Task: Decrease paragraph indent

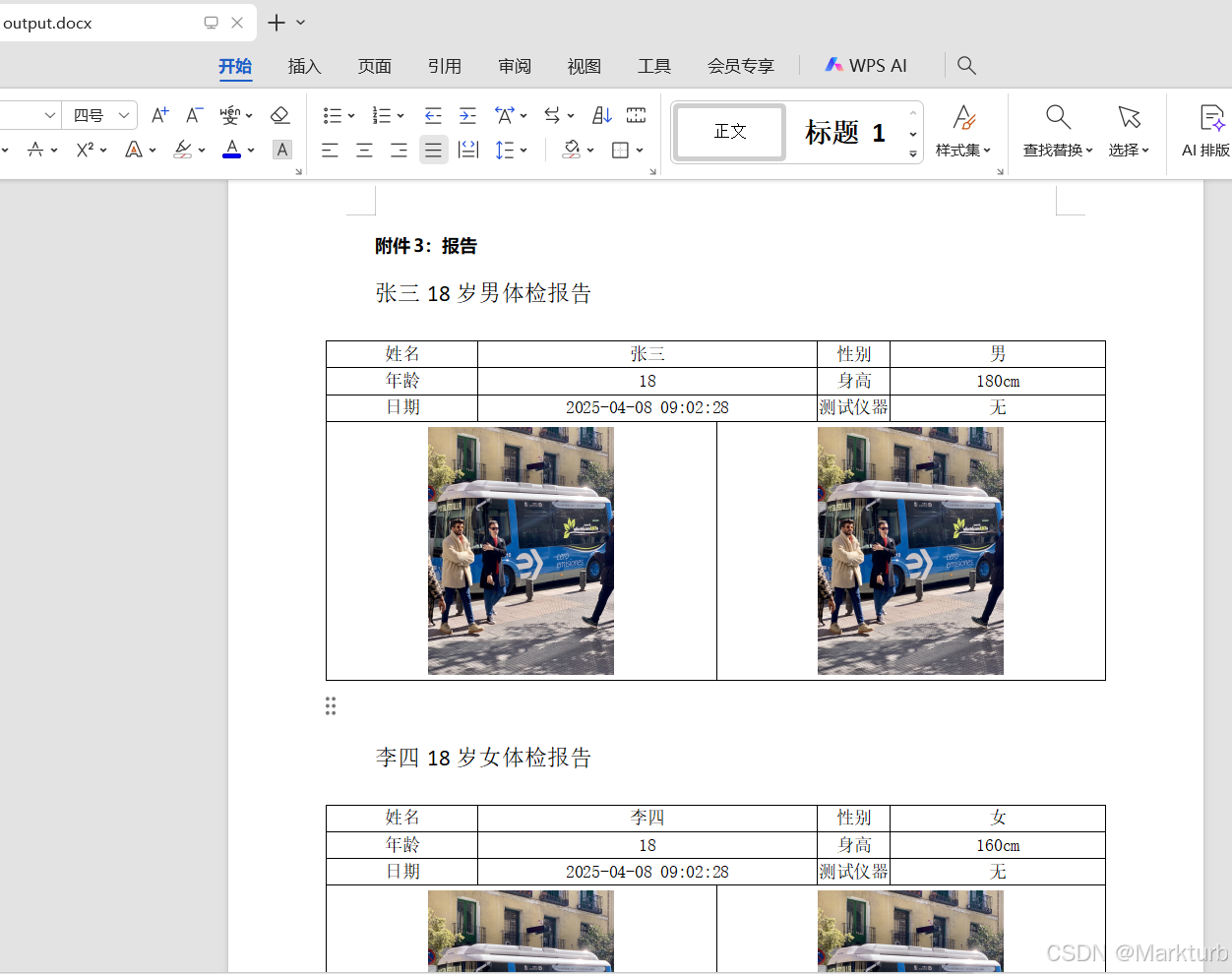Action: pos(433,115)
